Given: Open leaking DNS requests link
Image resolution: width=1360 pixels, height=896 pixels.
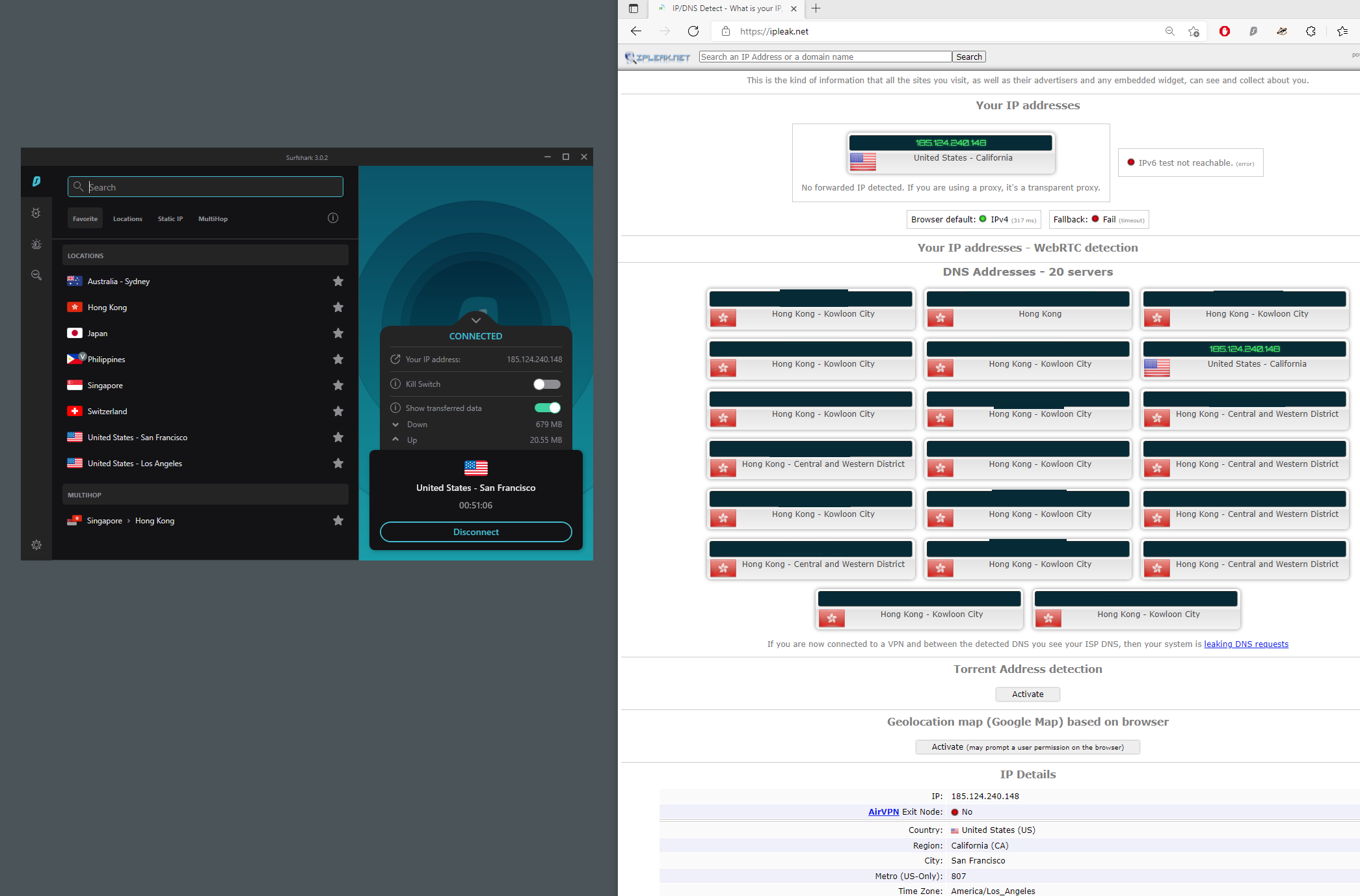Looking at the screenshot, I should click(x=1246, y=644).
